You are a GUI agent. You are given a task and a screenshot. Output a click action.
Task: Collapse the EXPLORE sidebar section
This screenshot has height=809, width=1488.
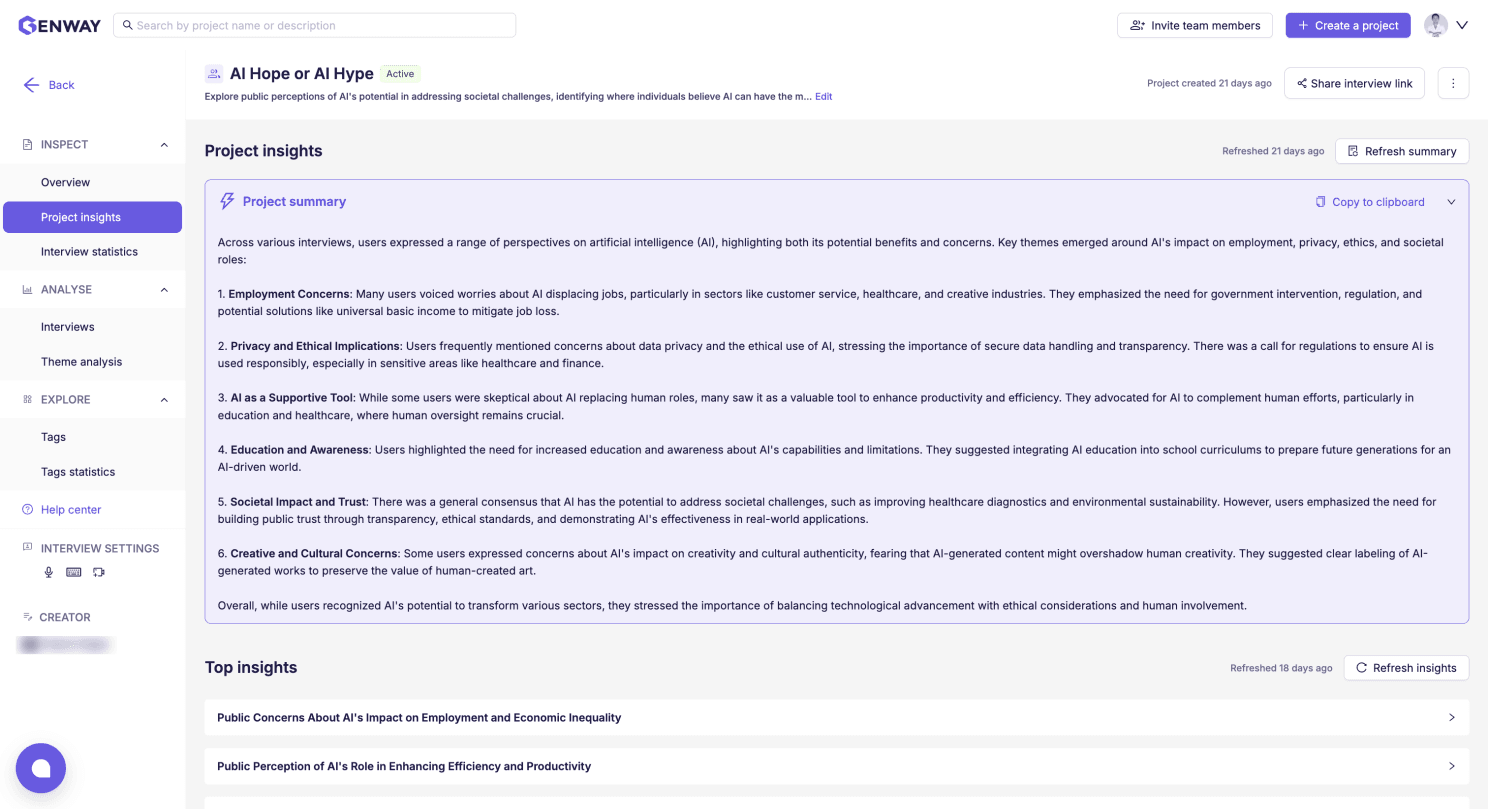tap(164, 400)
